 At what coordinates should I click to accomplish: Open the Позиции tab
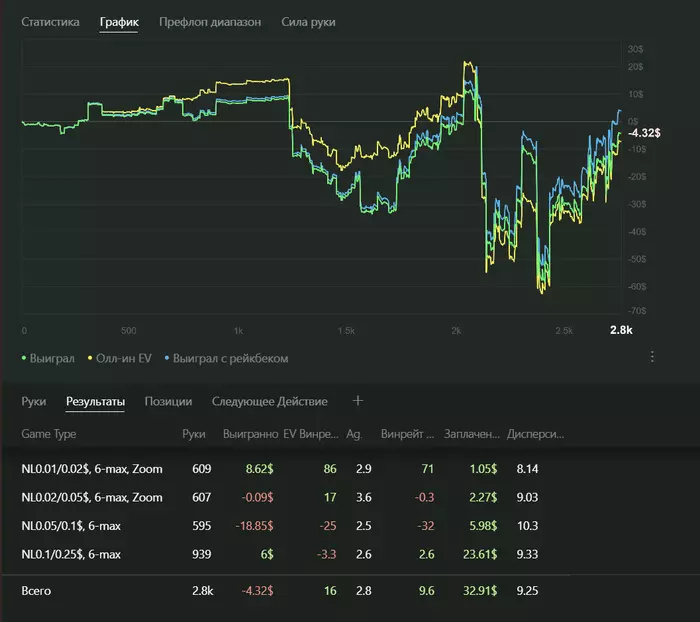pos(168,401)
